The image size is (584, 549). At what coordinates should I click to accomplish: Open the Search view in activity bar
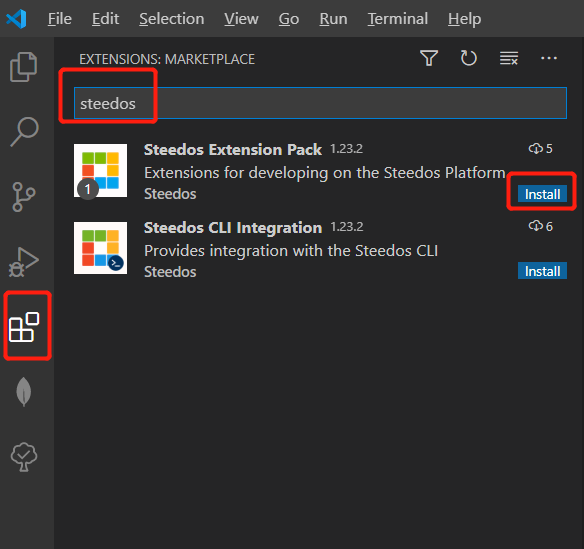coord(24,132)
